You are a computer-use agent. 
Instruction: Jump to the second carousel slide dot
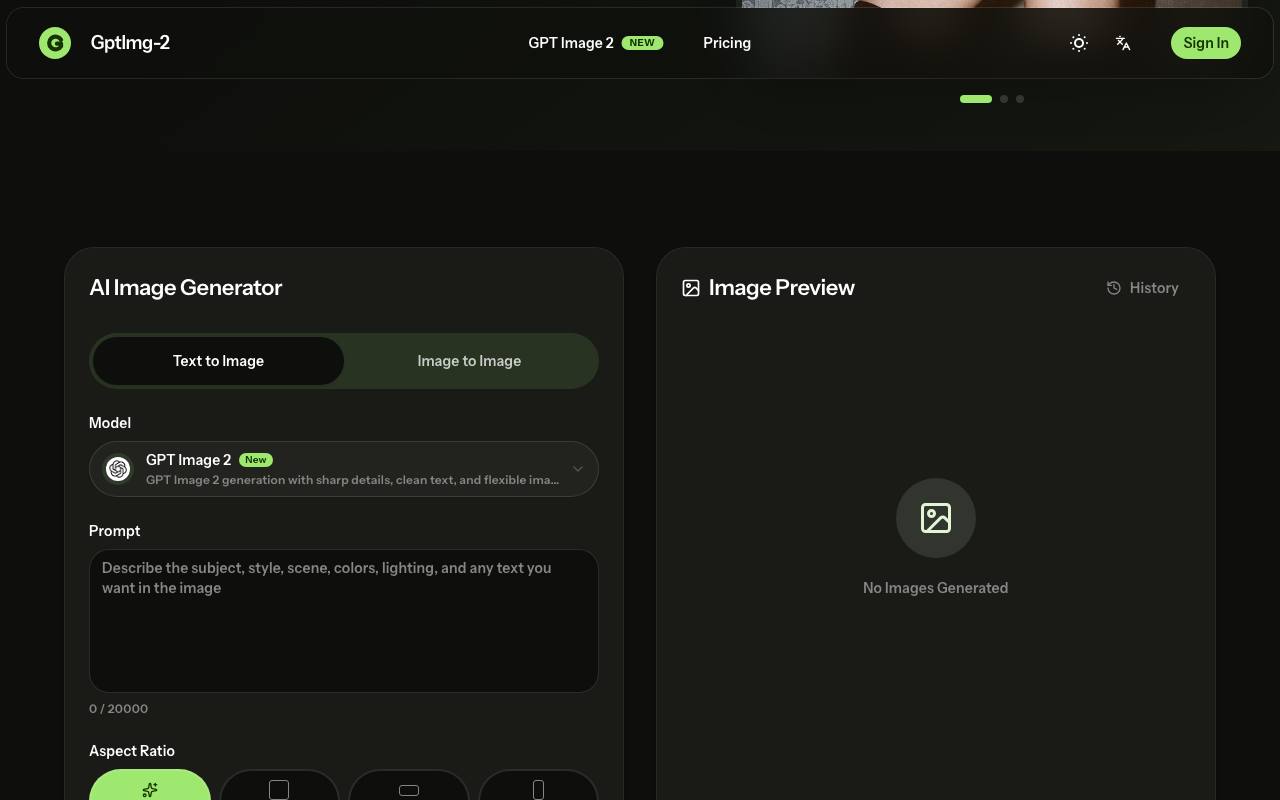click(x=1004, y=99)
